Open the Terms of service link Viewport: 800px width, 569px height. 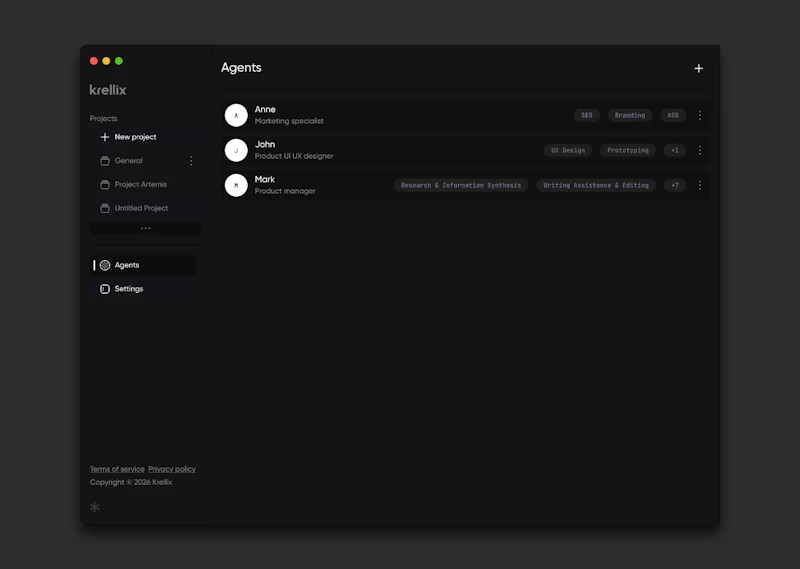pyautogui.click(x=117, y=469)
